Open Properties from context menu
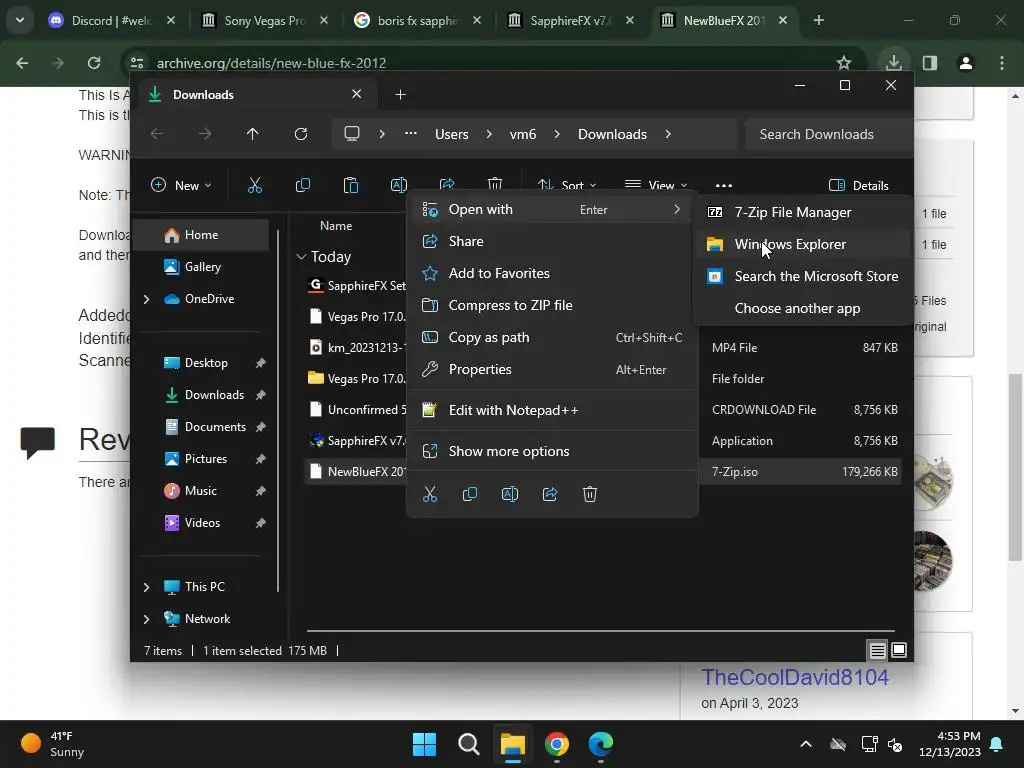The height and width of the screenshot is (768, 1024). pos(552,369)
